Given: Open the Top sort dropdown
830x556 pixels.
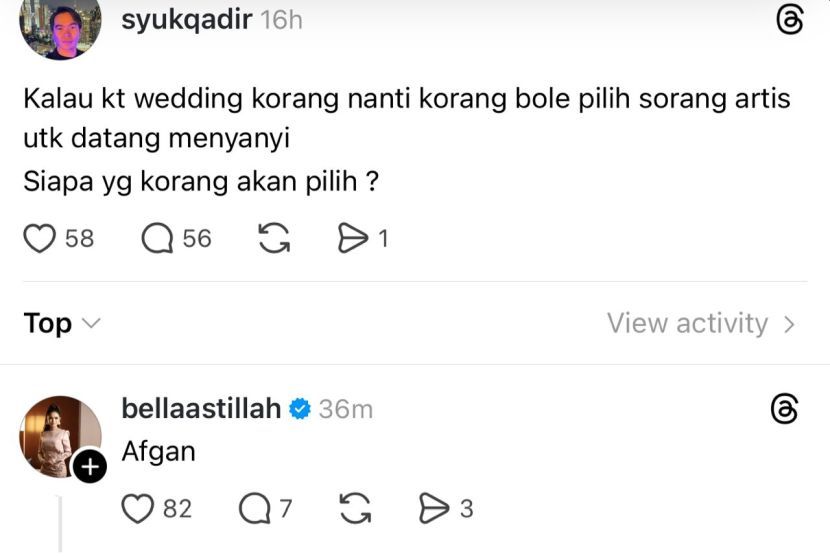Looking at the screenshot, I should [x=62, y=324].
